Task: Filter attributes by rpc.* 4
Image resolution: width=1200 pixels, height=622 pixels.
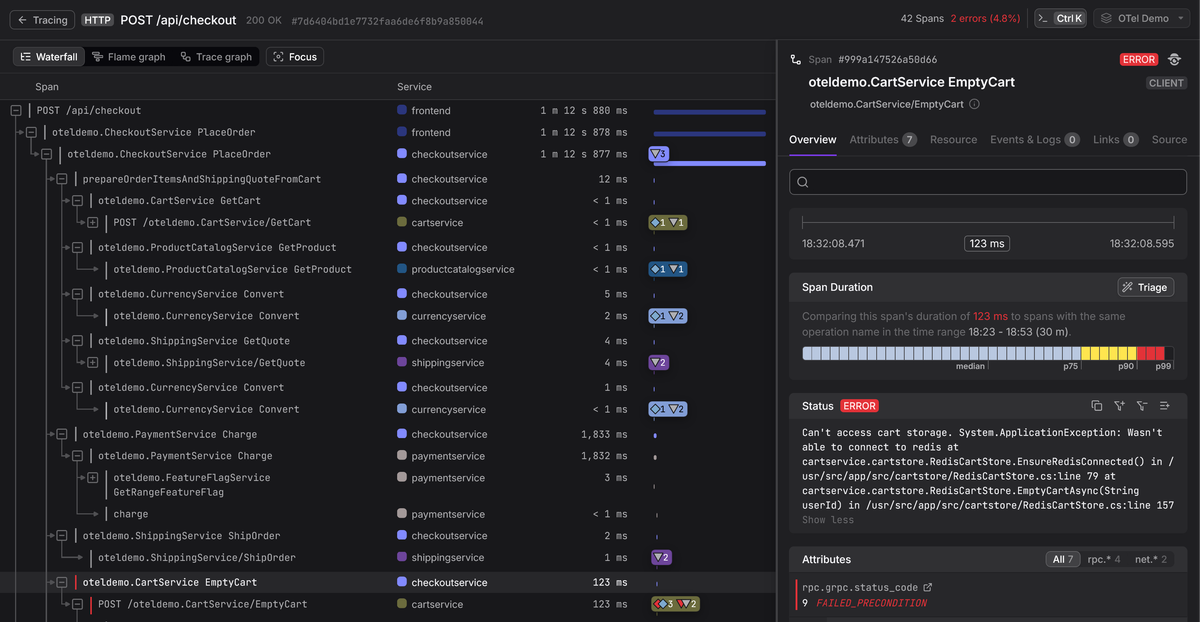Action: click(x=1104, y=559)
